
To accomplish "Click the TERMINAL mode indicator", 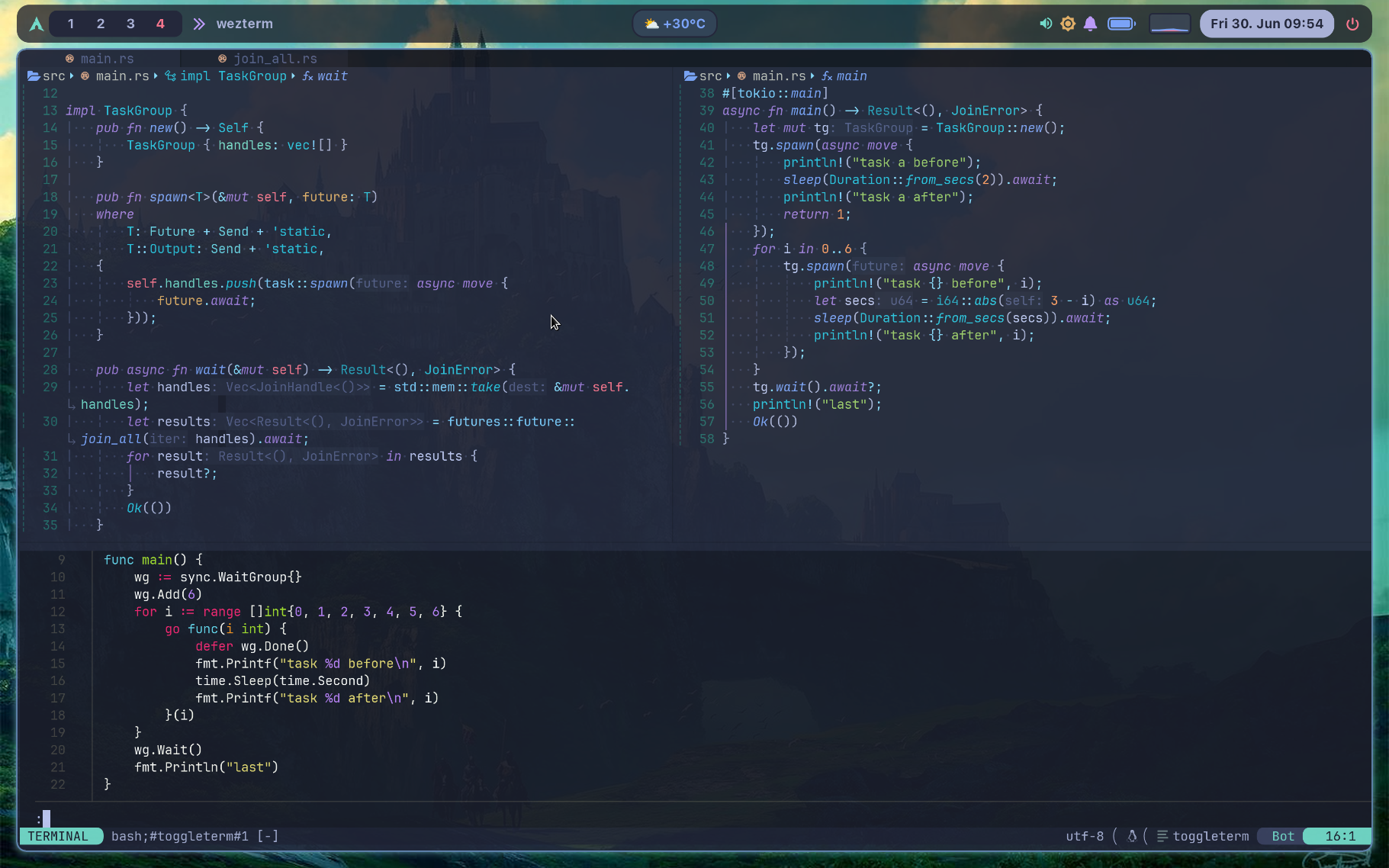I will 59,836.
